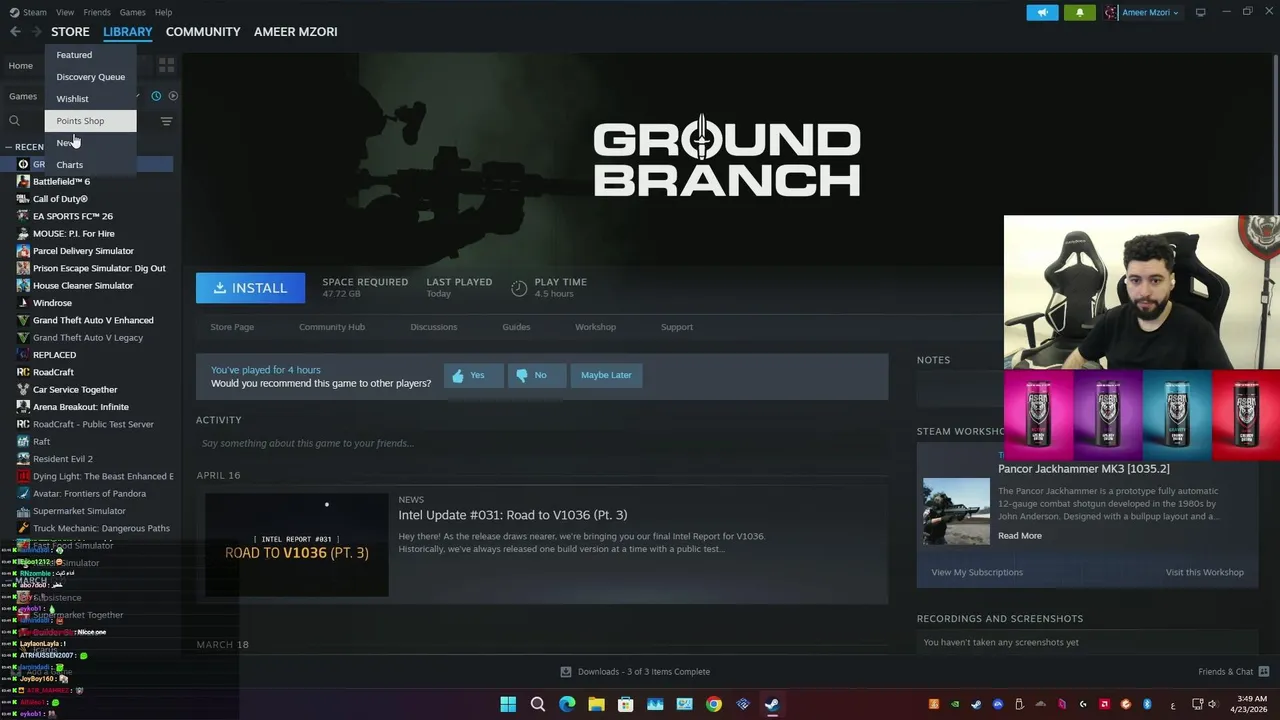
Task: Open library search magnifier
Action: [x=14, y=121]
